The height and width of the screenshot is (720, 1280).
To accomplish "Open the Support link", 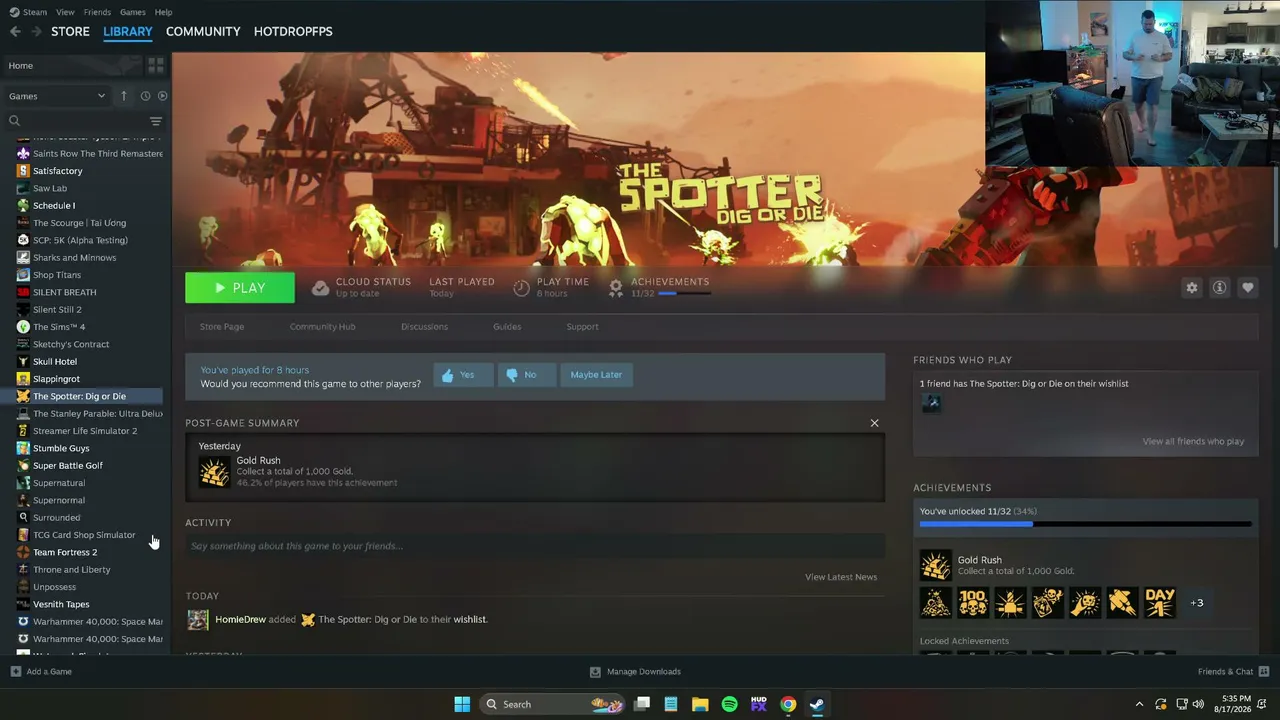I will pyautogui.click(x=582, y=327).
